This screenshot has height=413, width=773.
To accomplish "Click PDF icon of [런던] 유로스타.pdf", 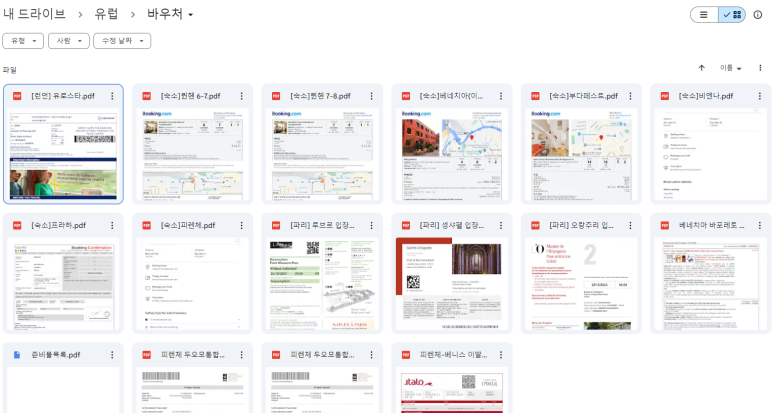I will tap(17, 96).
